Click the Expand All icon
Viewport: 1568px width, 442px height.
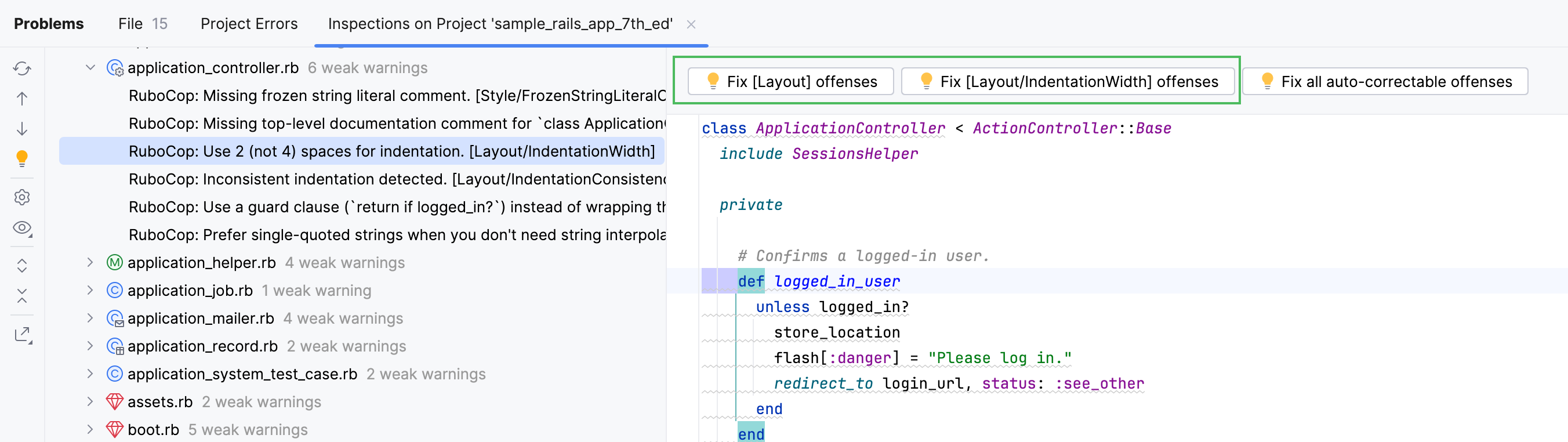point(22,266)
